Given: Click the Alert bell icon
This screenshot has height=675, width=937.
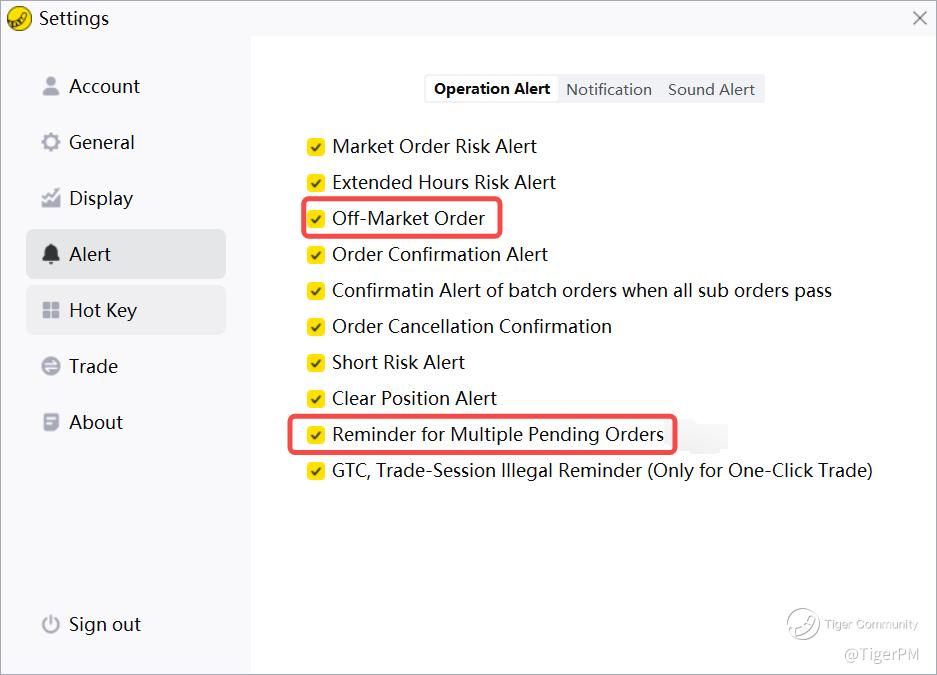Looking at the screenshot, I should [x=51, y=254].
